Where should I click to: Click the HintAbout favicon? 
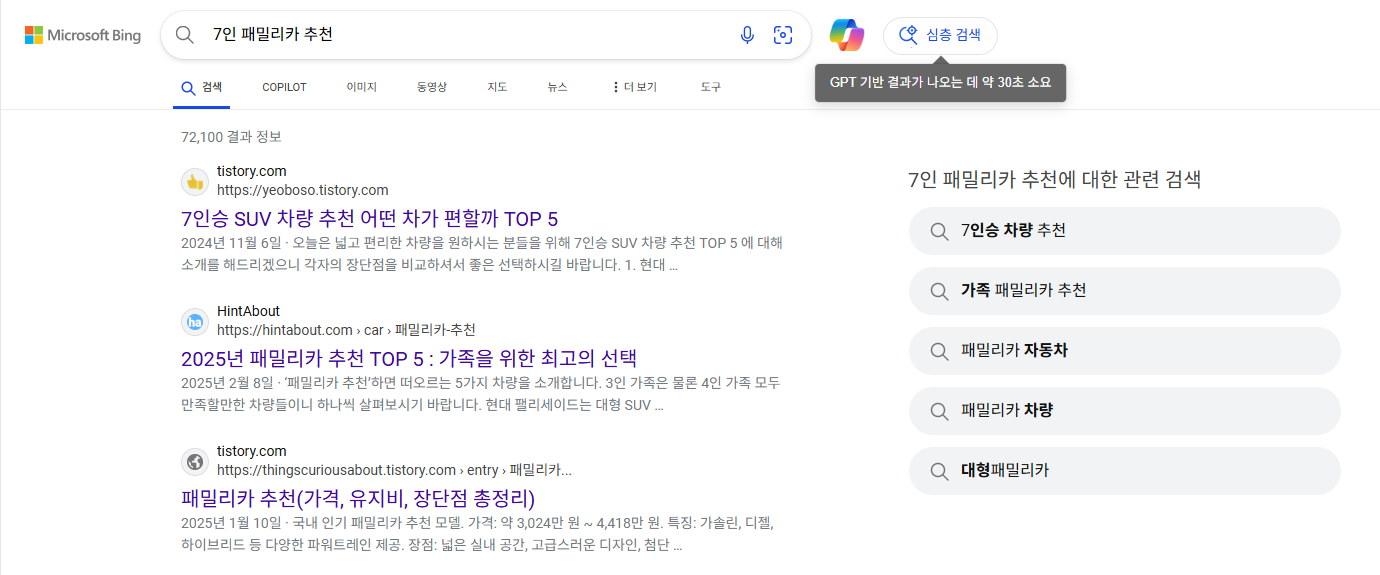[195, 322]
